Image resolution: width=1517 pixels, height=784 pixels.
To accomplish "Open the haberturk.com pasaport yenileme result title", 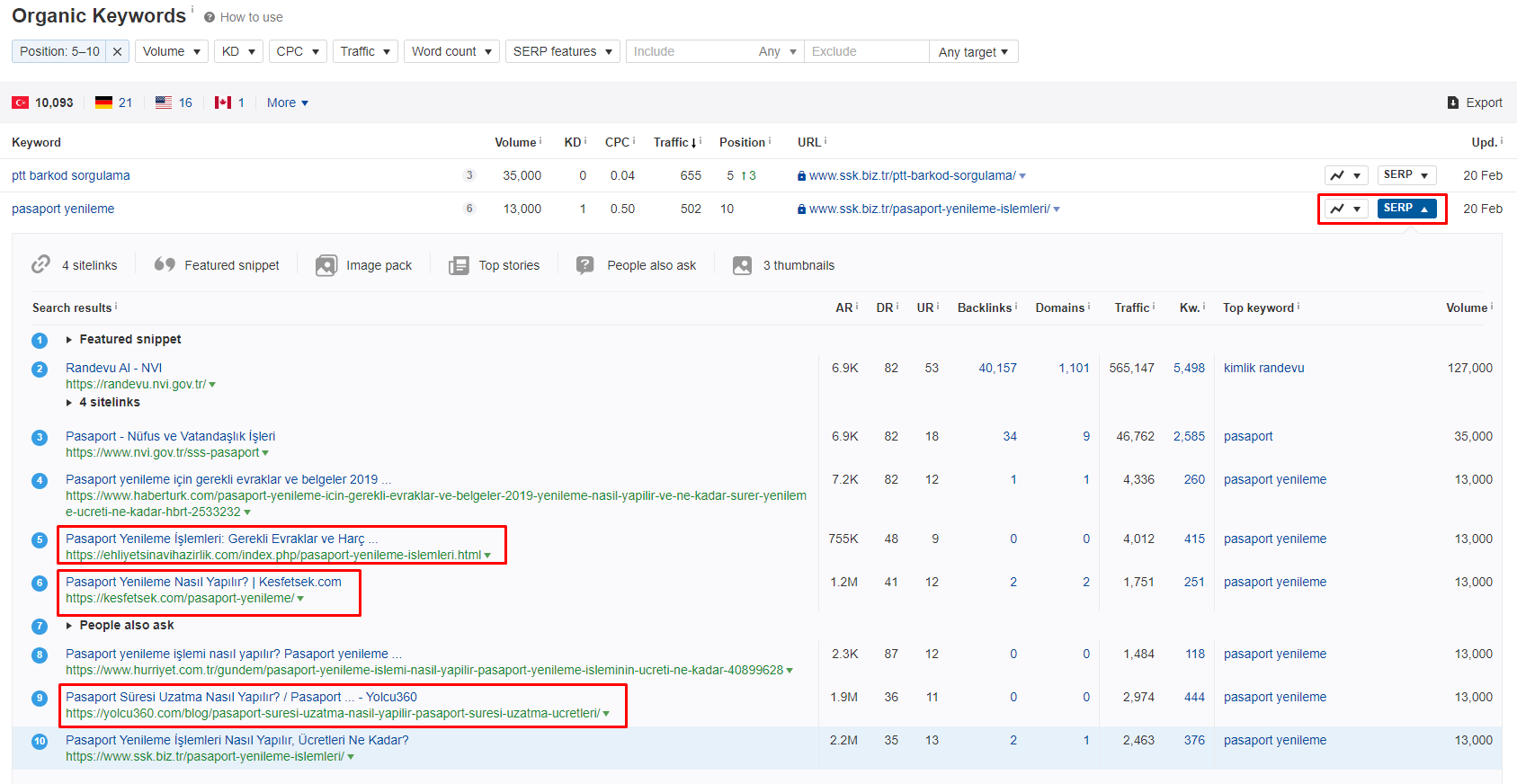I will pyautogui.click(x=228, y=479).
